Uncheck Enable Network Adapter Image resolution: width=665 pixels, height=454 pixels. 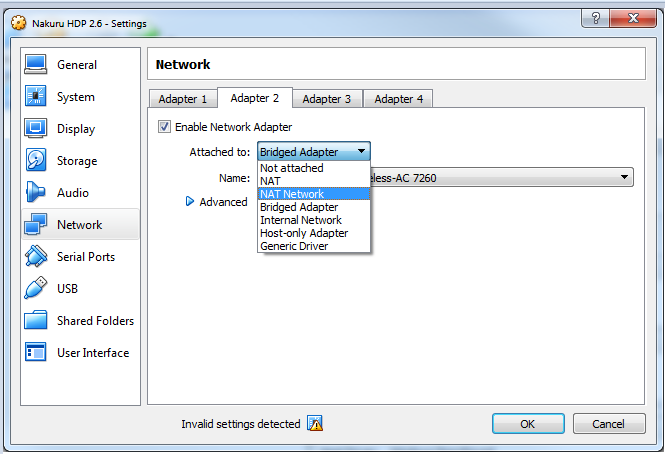tap(164, 126)
